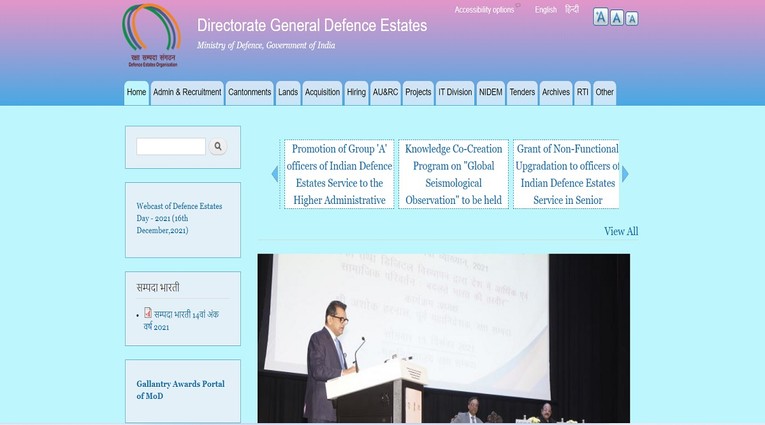Expand the Other menu
Image resolution: width=765 pixels, height=425 pixels.
tap(604, 92)
